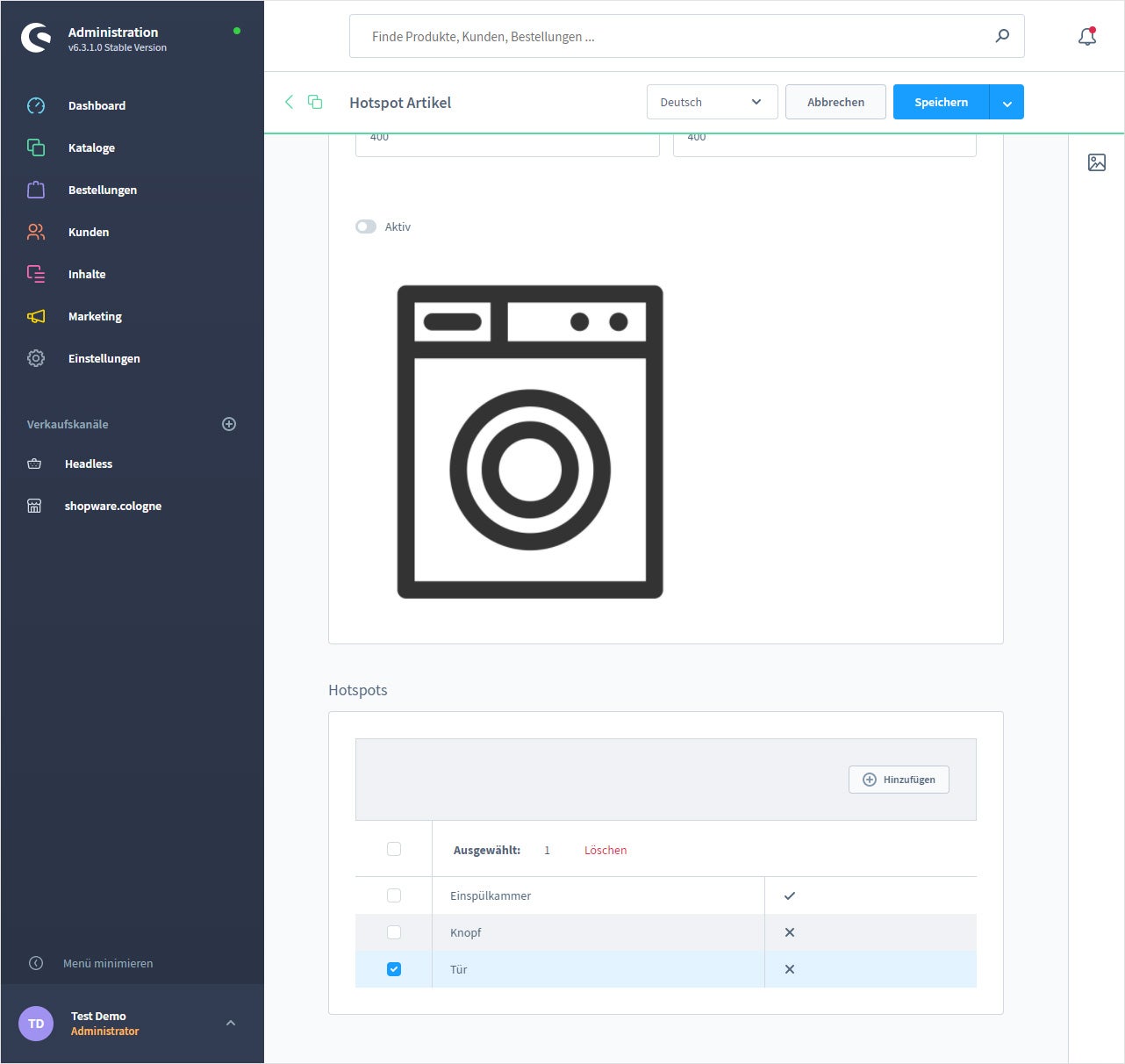This screenshot has height=1064, width=1125.
Task: Click the X in Knopf row
Action: (x=790, y=932)
